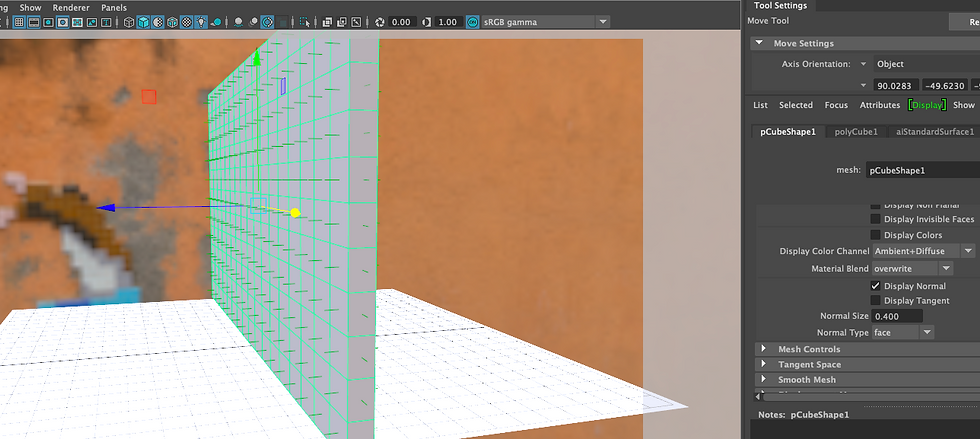The image size is (980, 439).
Task: Check Display Colors checkbox
Action: [876, 235]
